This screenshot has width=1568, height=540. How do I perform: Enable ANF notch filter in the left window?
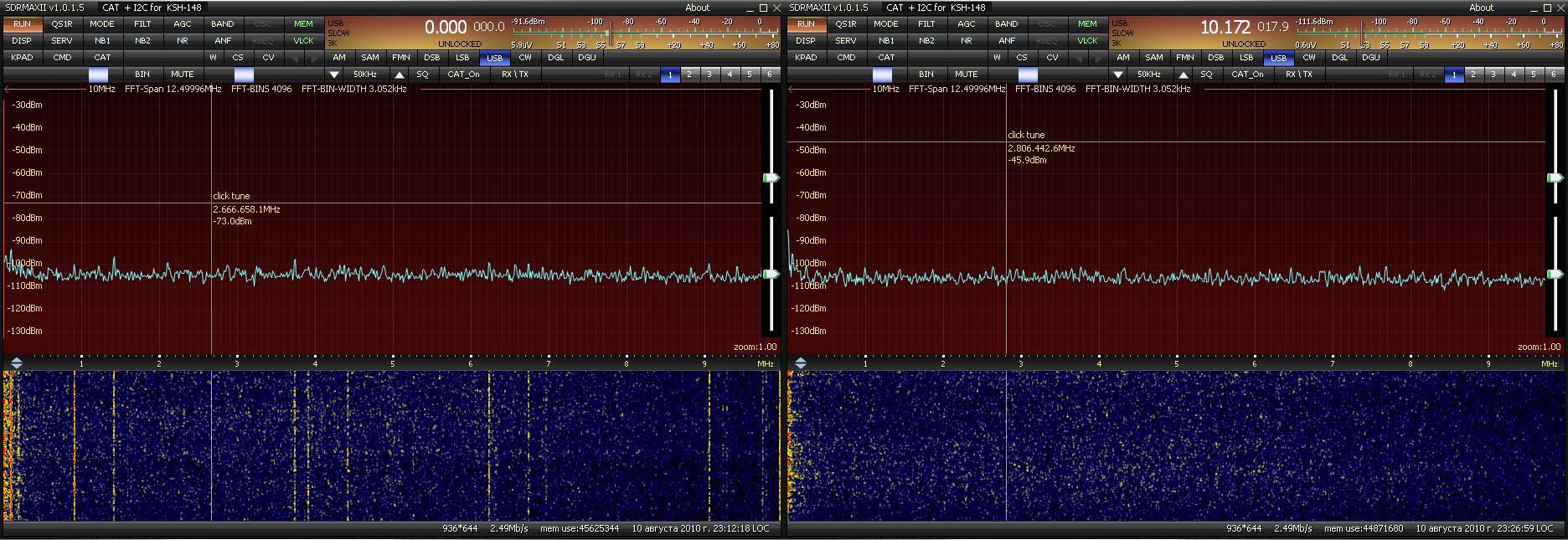tap(223, 40)
